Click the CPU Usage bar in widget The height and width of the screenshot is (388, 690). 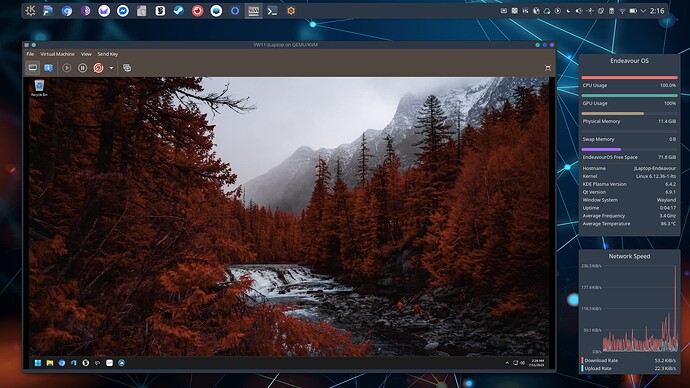[629, 77]
